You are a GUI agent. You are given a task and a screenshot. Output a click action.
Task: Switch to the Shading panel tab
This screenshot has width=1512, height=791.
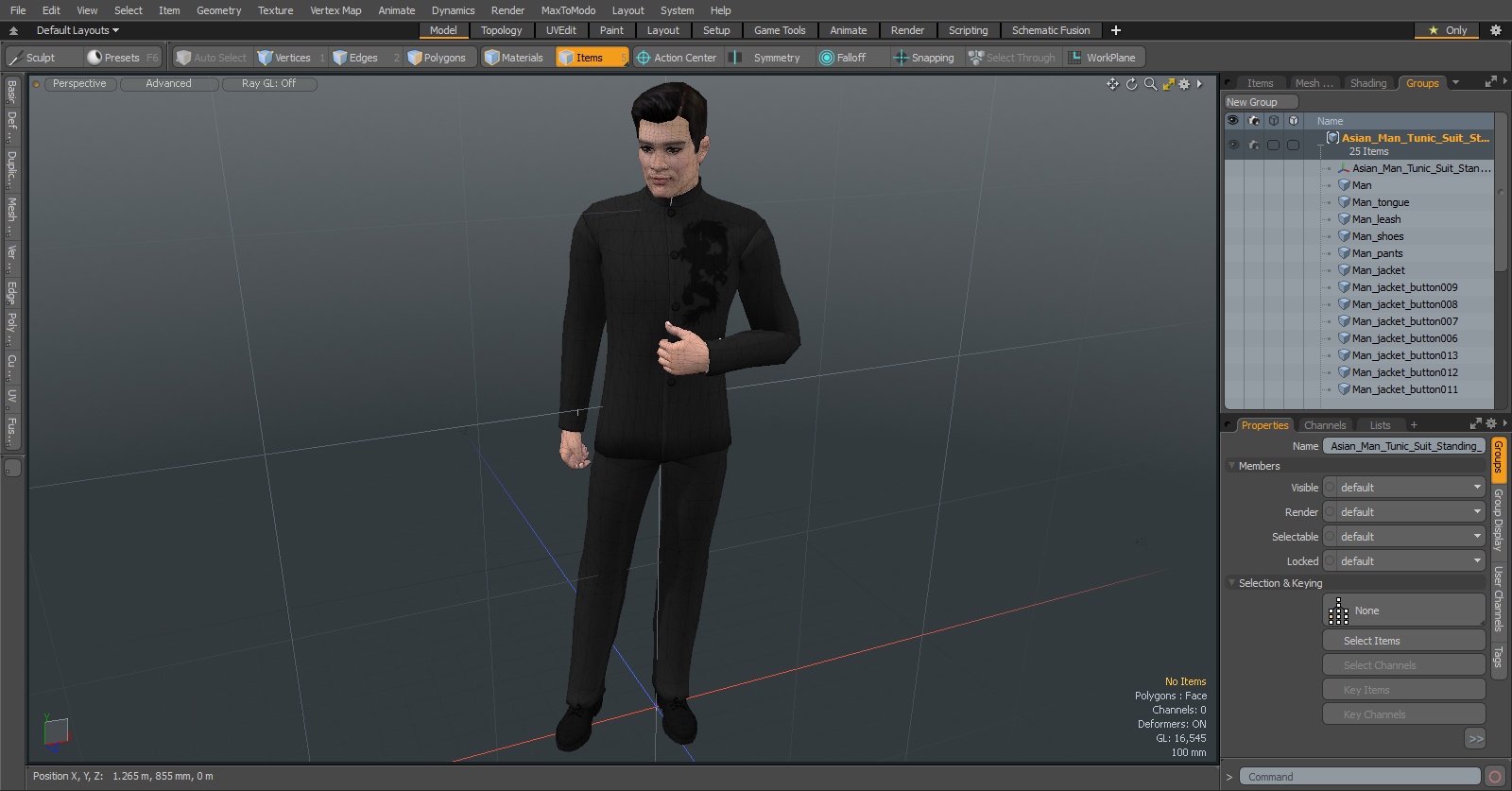point(1367,83)
